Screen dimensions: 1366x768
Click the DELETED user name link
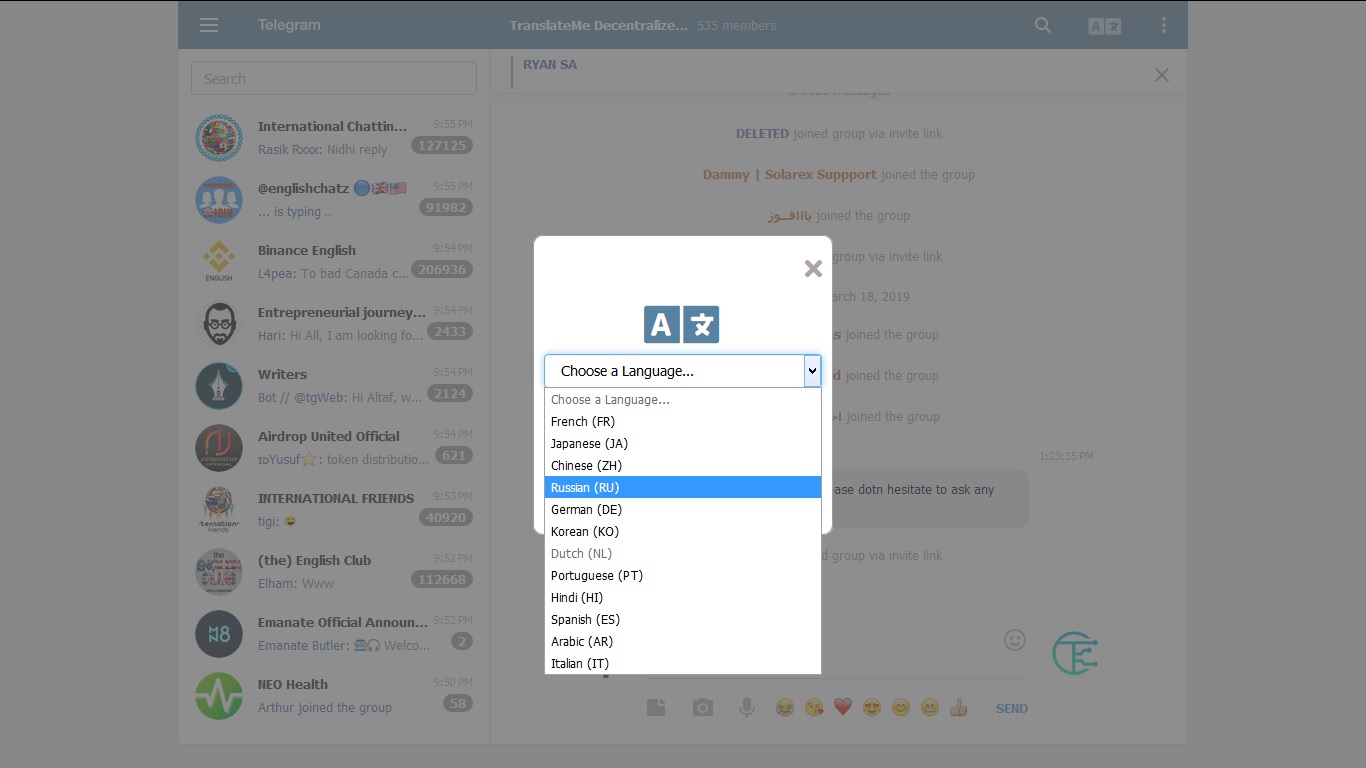[x=762, y=133]
